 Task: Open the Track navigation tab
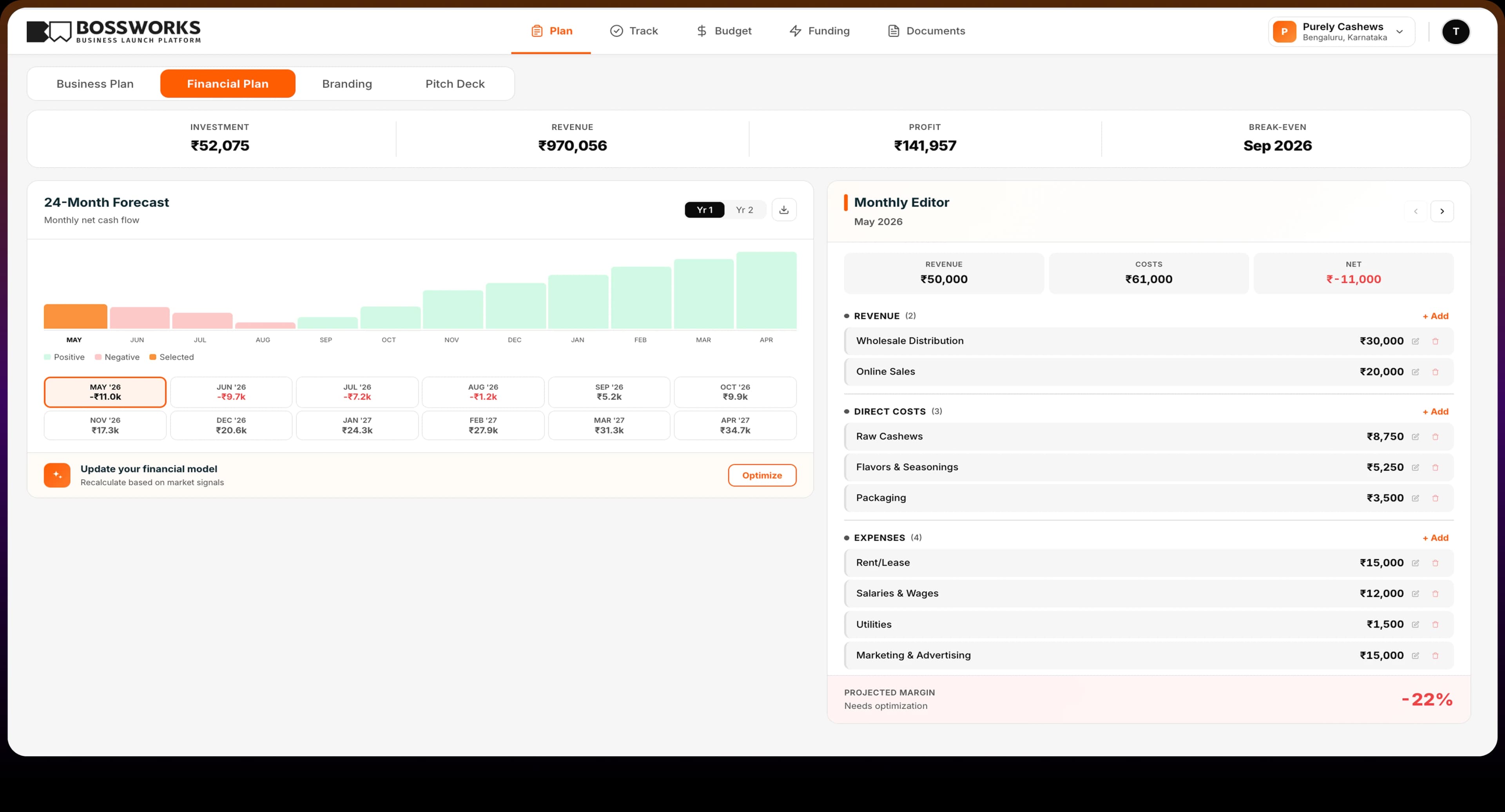click(634, 31)
